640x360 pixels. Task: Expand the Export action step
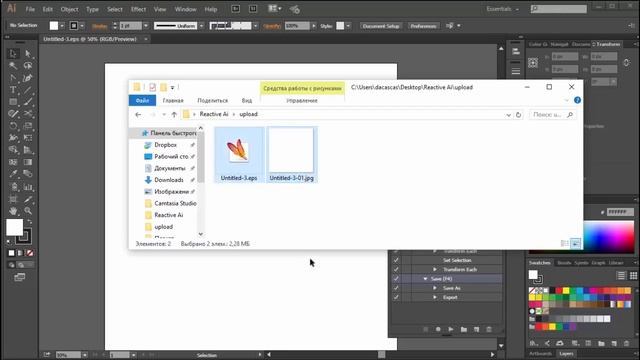pos(435,298)
